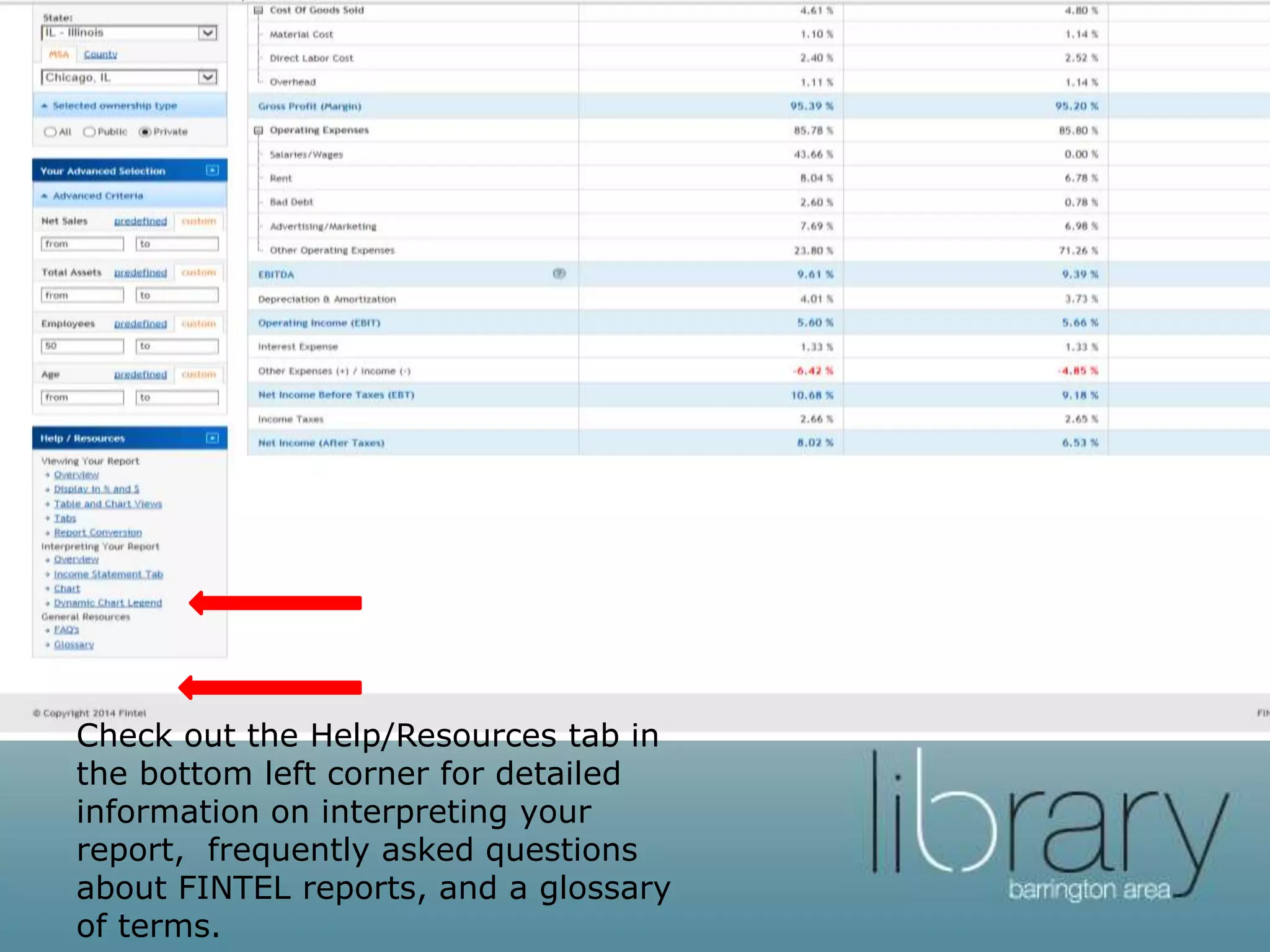This screenshot has height=952, width=1270.
Task: Click the EBITDA help question icon
Action: pyautogui.click(x=559, y=273)
